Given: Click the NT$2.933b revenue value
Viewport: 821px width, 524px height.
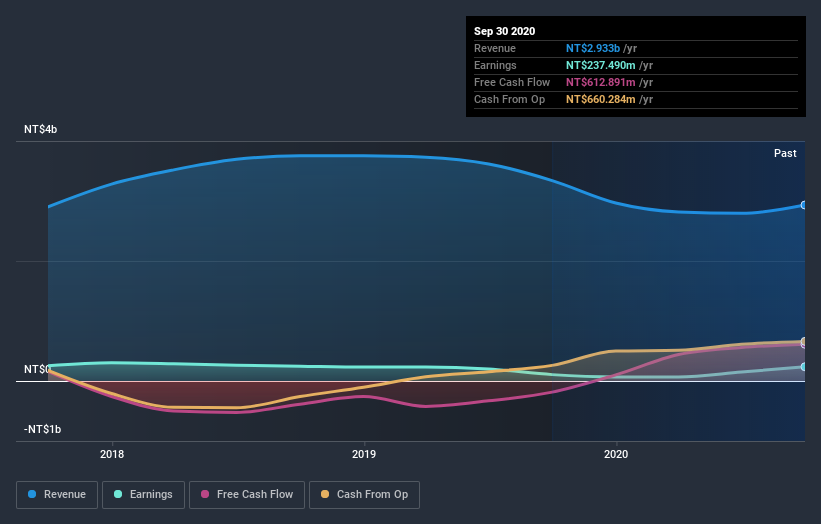Looking at the screenshot, I should coord(593,48).
